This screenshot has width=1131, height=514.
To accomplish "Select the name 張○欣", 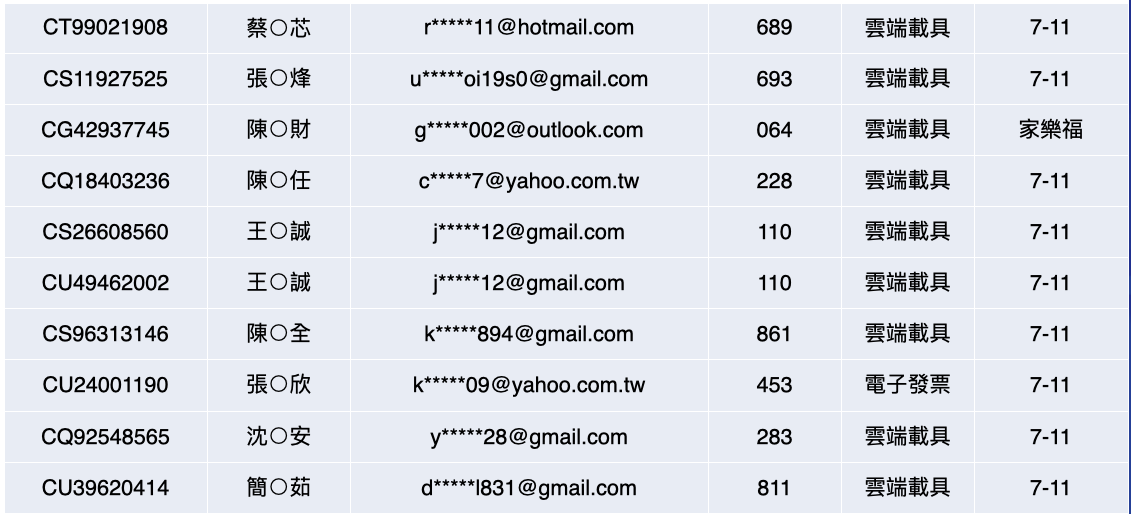I will pyautogui.click(x=278, y=385).
